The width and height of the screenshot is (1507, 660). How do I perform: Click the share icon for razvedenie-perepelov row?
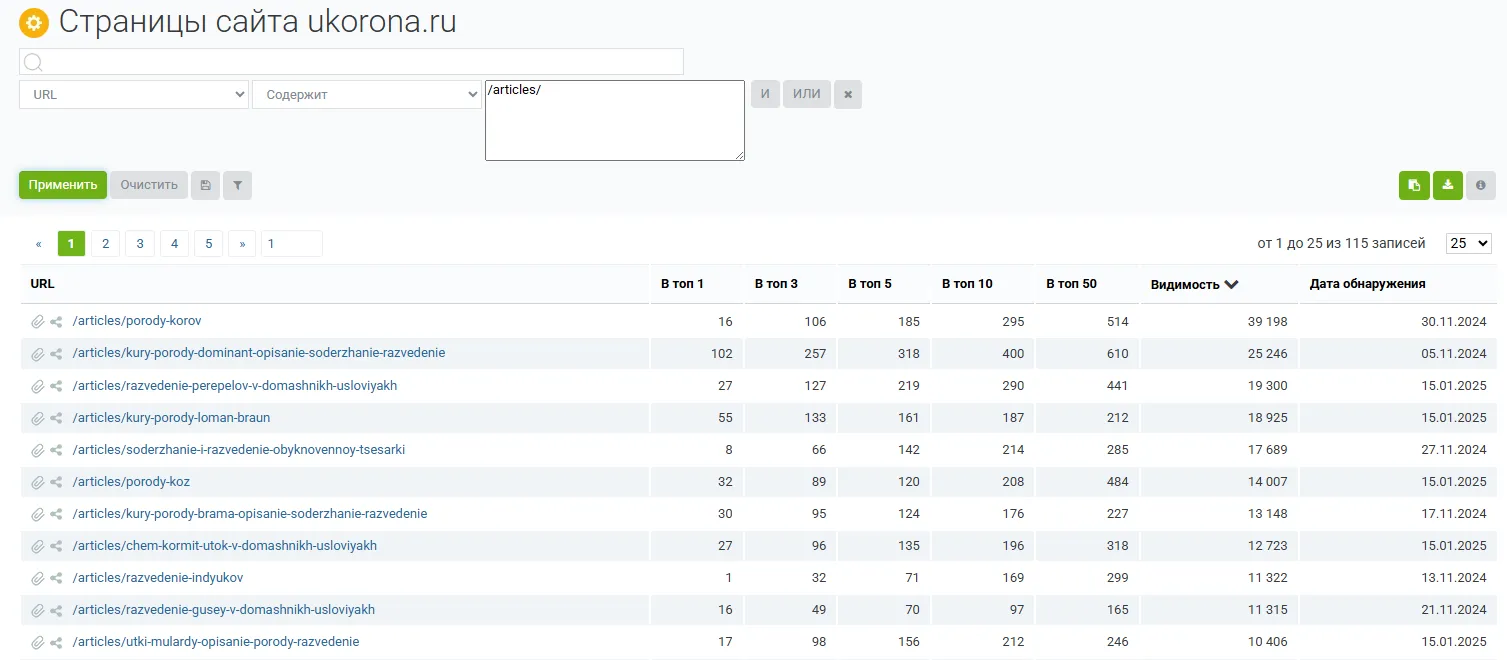(x=57, y=386)
